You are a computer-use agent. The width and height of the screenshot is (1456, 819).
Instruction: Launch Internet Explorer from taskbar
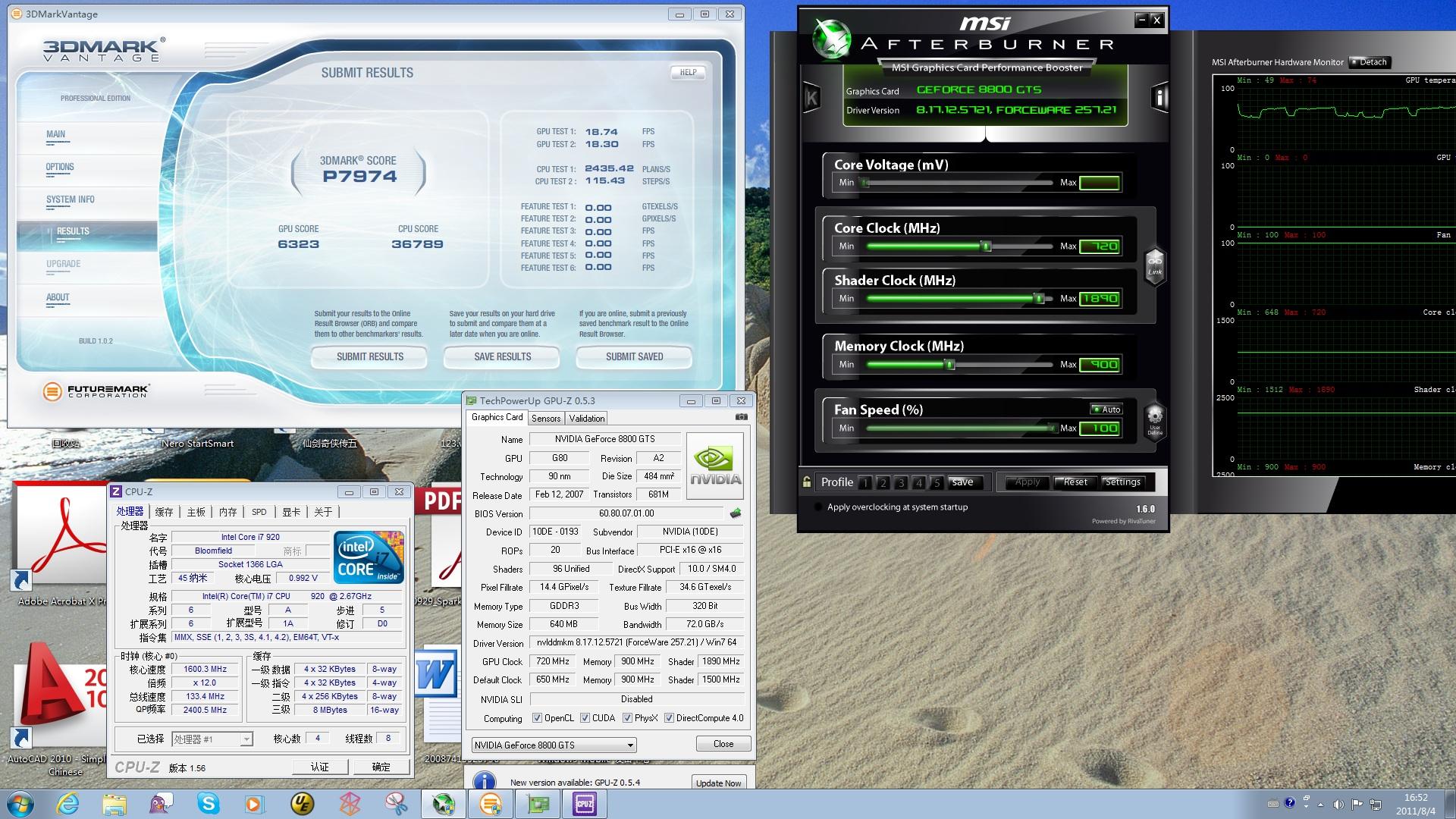[x=68, y=804]
